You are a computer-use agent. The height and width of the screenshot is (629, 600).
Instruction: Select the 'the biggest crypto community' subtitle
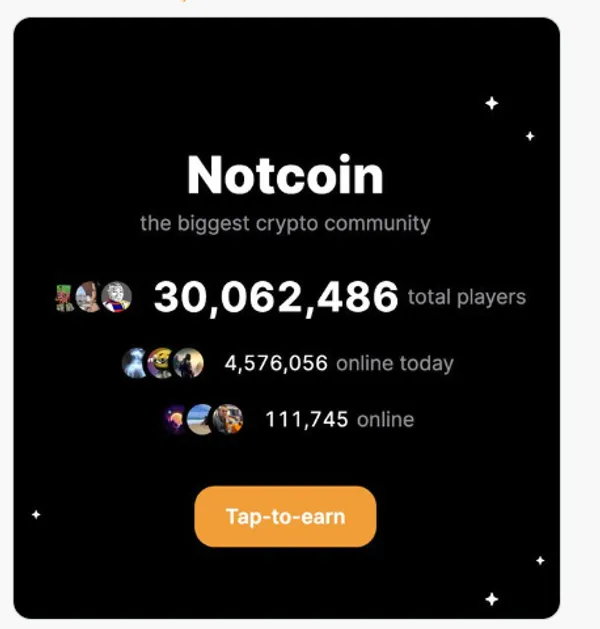285,222
